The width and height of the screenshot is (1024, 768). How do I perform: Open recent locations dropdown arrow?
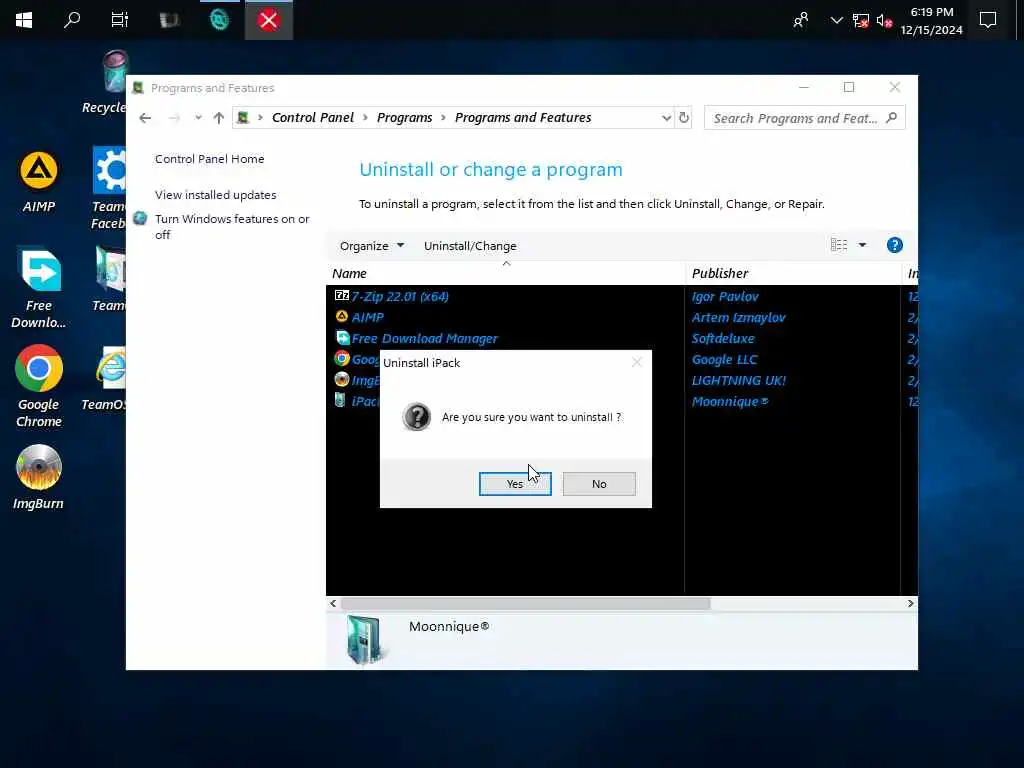(198, 118)
